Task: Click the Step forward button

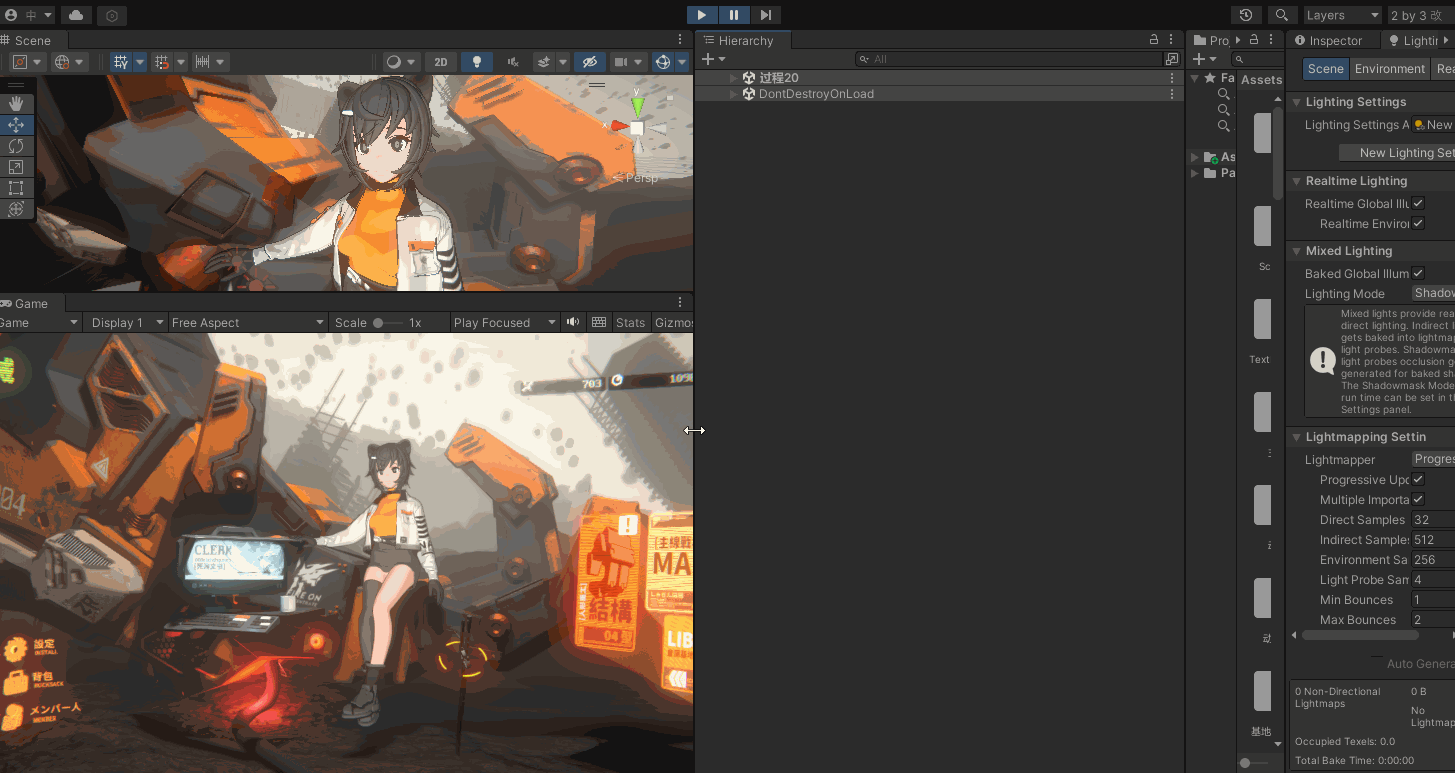Action: [766, 15]
